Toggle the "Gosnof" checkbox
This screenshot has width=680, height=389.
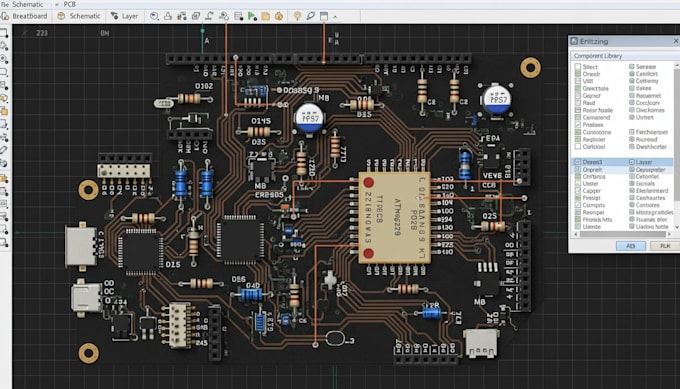(x=578, y=95)
